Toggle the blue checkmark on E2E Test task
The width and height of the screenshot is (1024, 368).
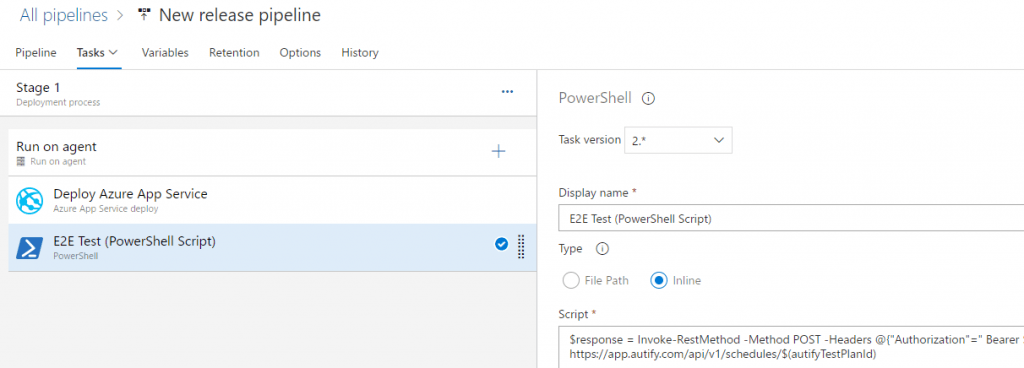pyautogui.click(x=502, y=245)
